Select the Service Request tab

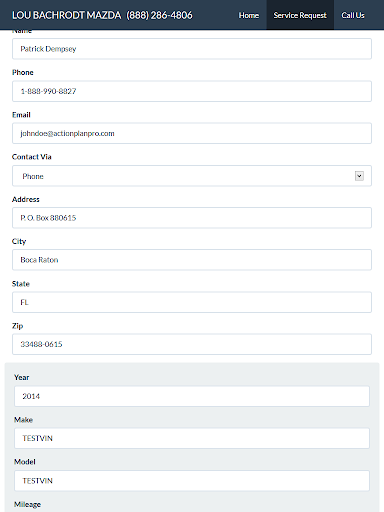[x=300, y=15]
